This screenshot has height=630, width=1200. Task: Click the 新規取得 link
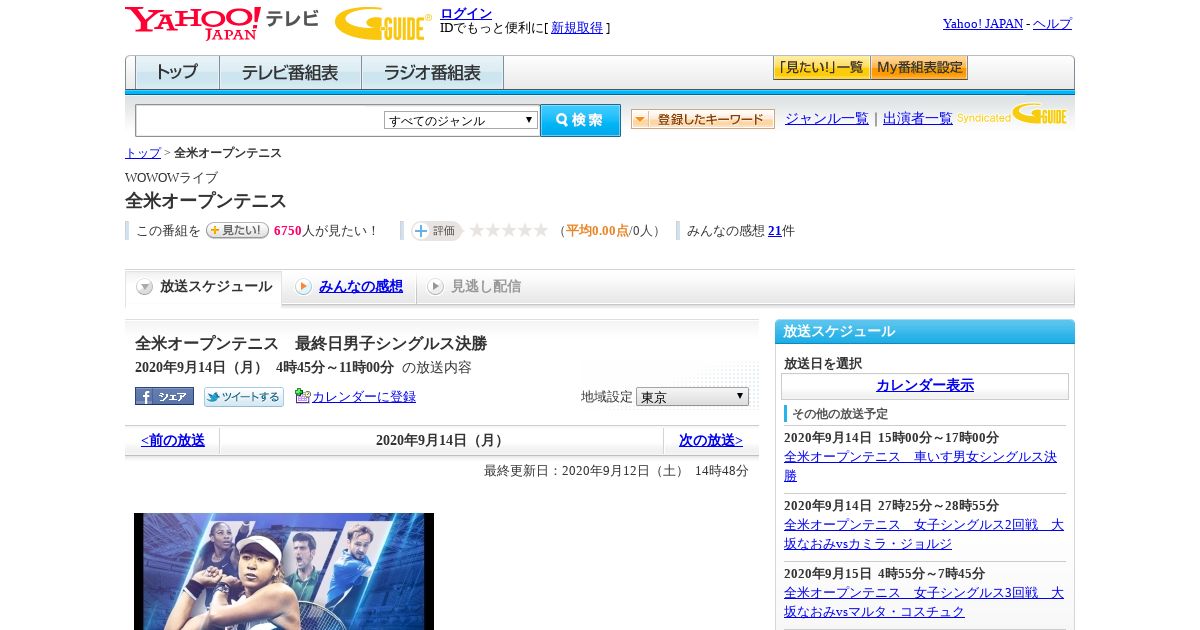tap(577, 28)
